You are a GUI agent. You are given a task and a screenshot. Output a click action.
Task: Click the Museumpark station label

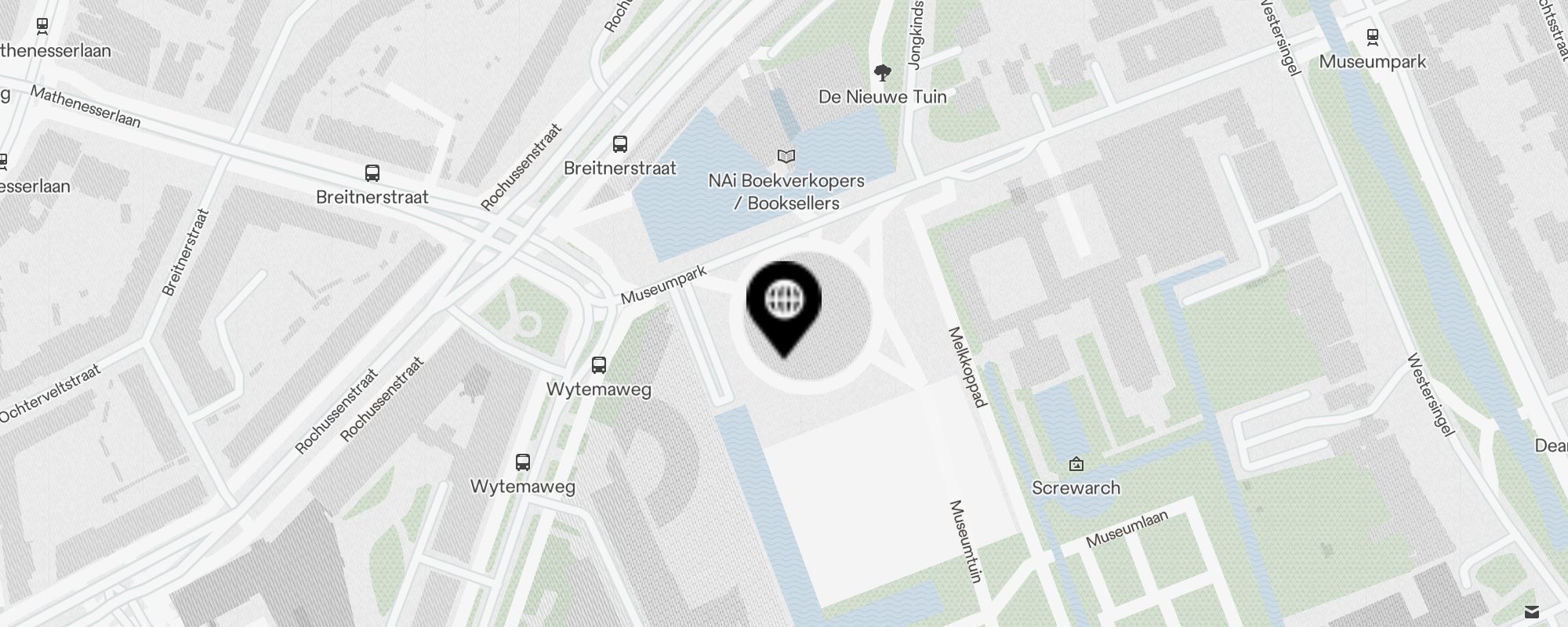pos(1372,61)
